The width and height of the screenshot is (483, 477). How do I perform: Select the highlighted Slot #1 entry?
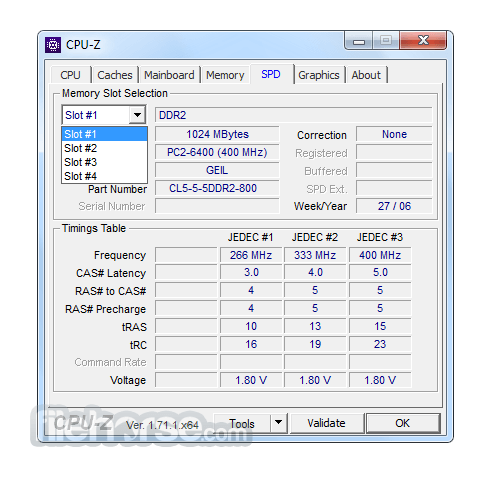click(x=104, y=134)
